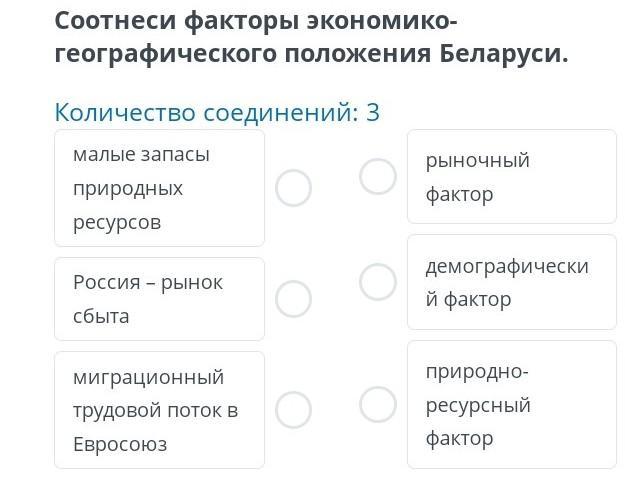Click the text 'природно-' in bottom-right card

(x=477, y=372)
